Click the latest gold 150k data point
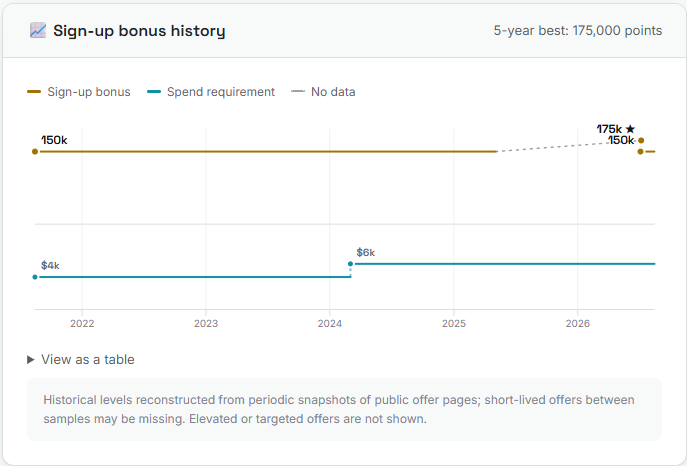 click(x=641, y=152)
